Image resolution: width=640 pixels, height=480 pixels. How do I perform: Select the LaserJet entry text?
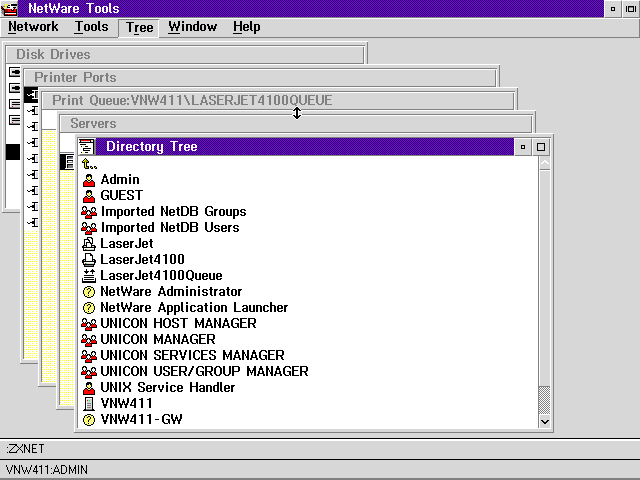pos(127,244)
